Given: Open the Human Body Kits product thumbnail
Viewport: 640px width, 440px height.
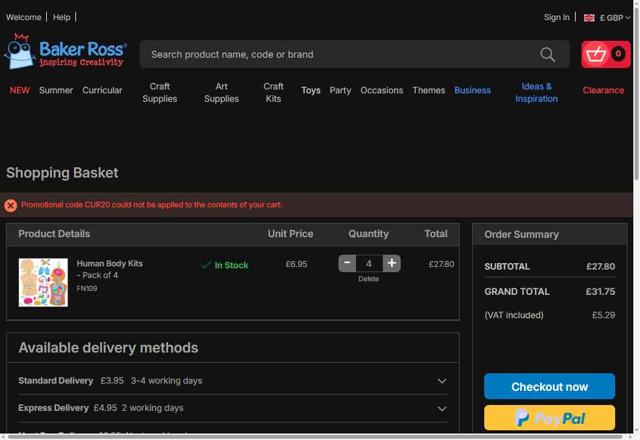Looking at the screenshot, I should (x=43, y=282).
